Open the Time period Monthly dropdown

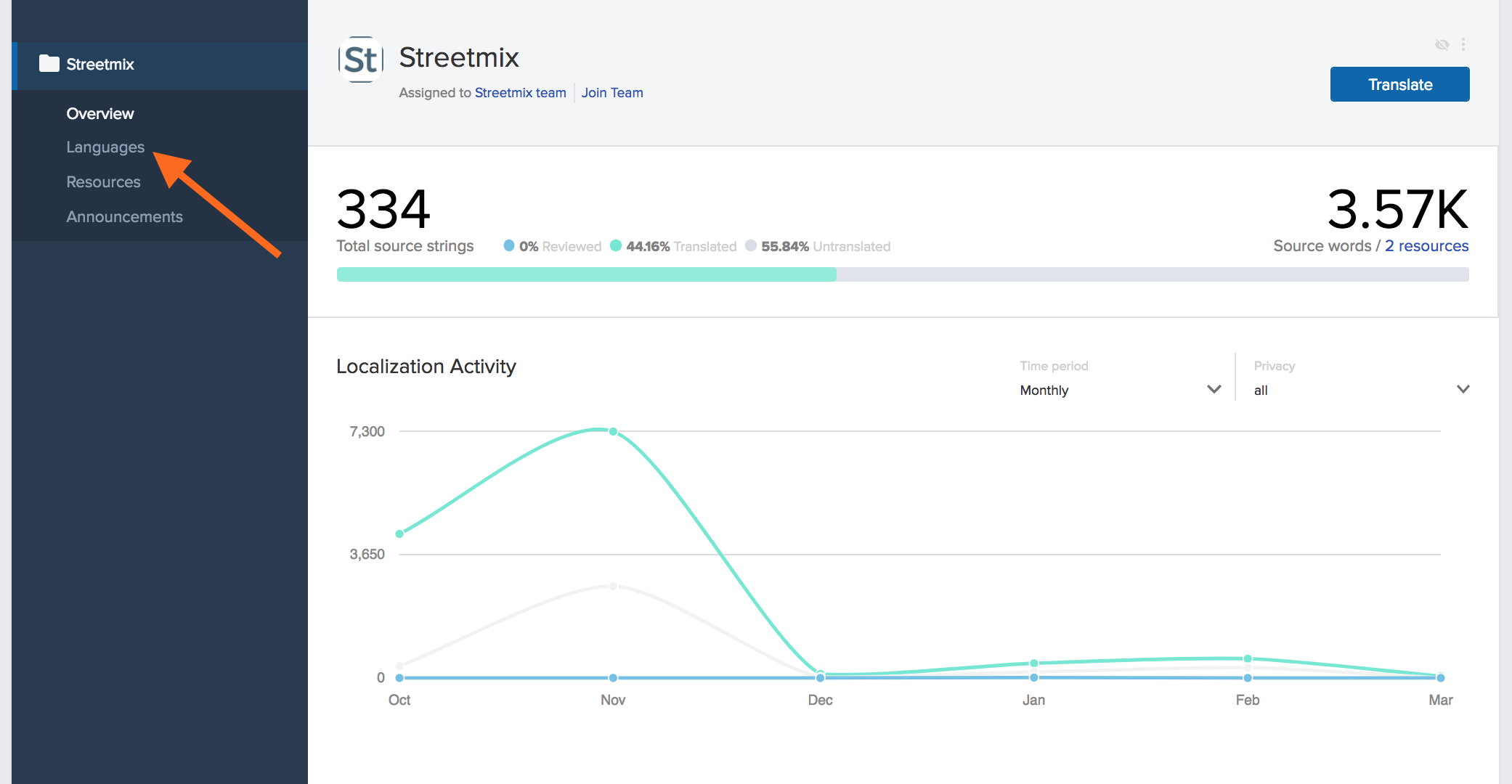coord(1120,390)
